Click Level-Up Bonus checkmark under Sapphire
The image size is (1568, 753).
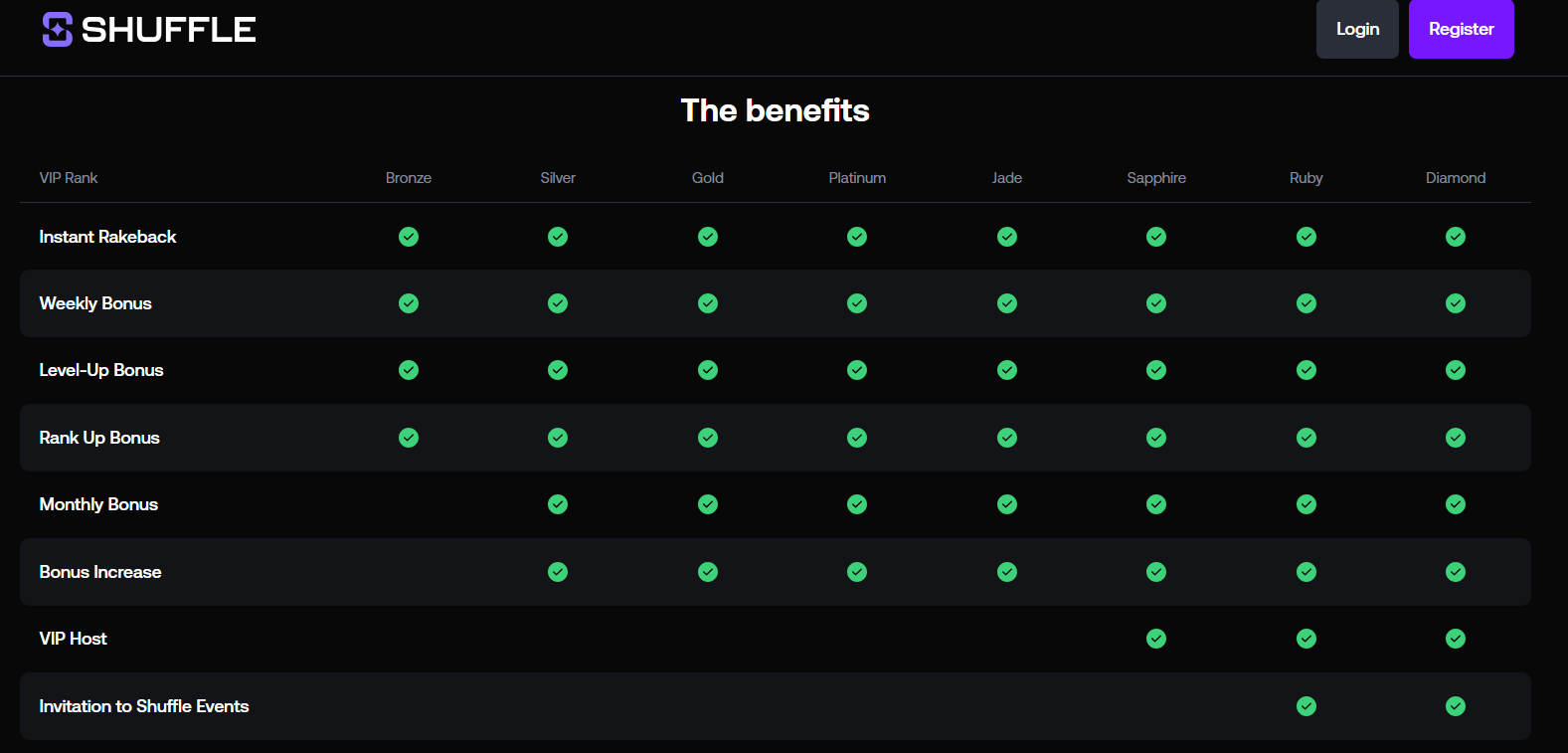[x=1156, y=370]
